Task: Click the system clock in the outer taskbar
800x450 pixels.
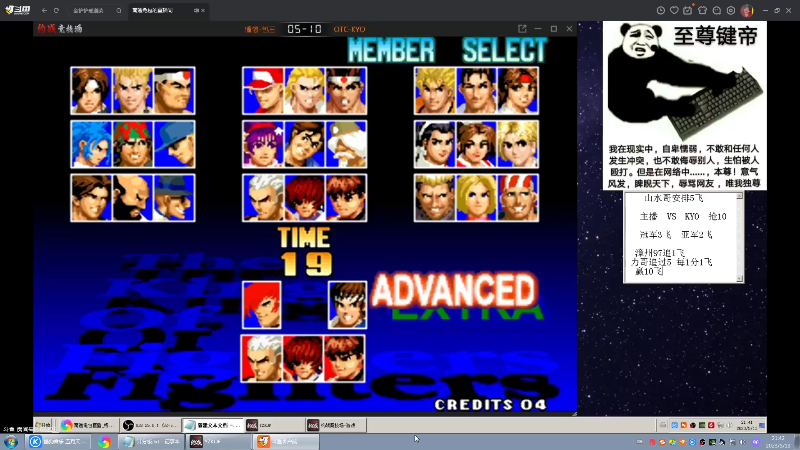Action: pyautogui.click(x=778, y=442)
